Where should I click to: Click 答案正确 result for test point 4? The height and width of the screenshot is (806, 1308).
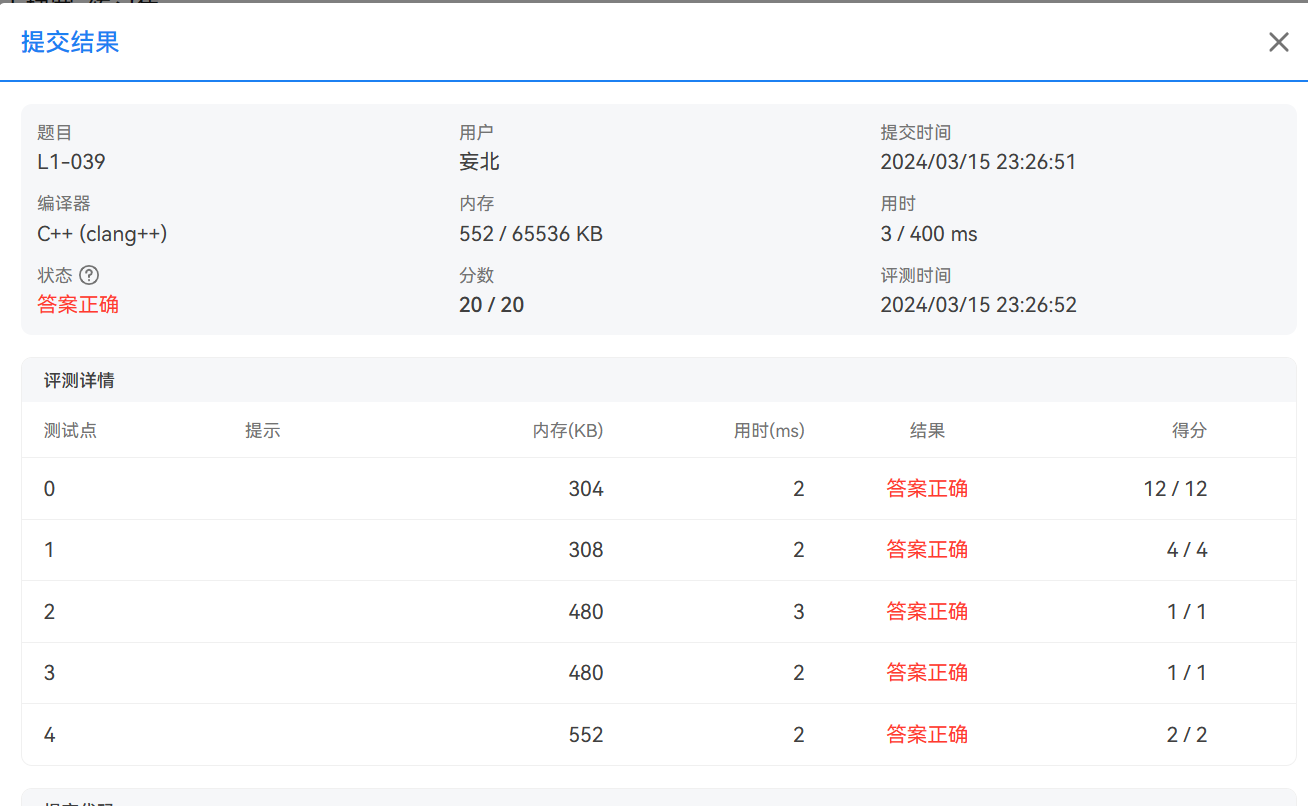[927, 735]
